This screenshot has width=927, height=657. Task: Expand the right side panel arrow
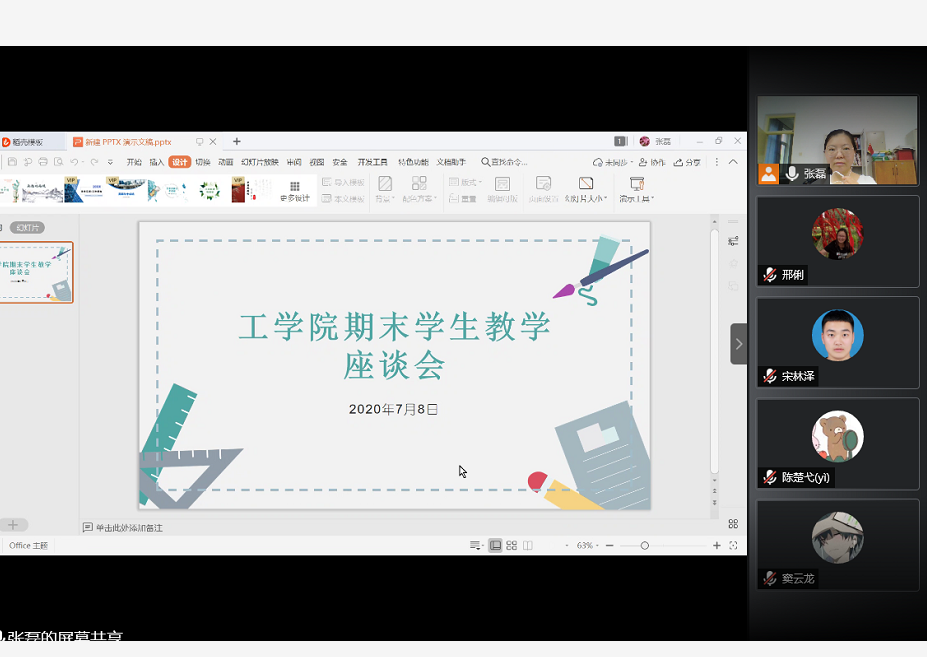[739, 343]
